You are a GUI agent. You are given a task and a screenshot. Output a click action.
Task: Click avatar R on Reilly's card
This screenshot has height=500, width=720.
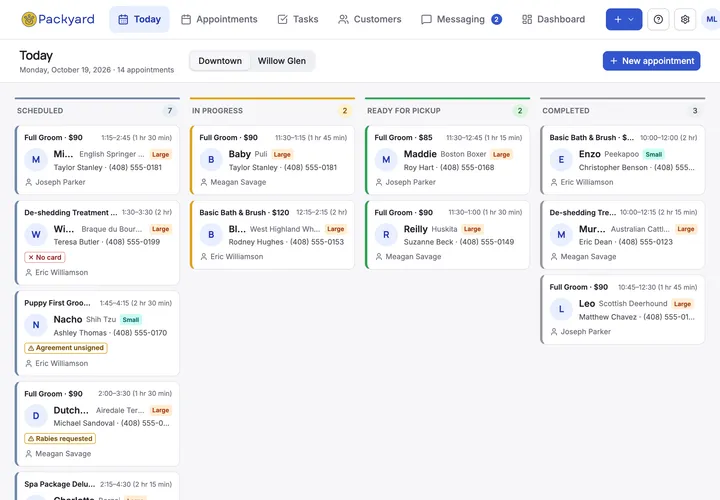[386, 235]
